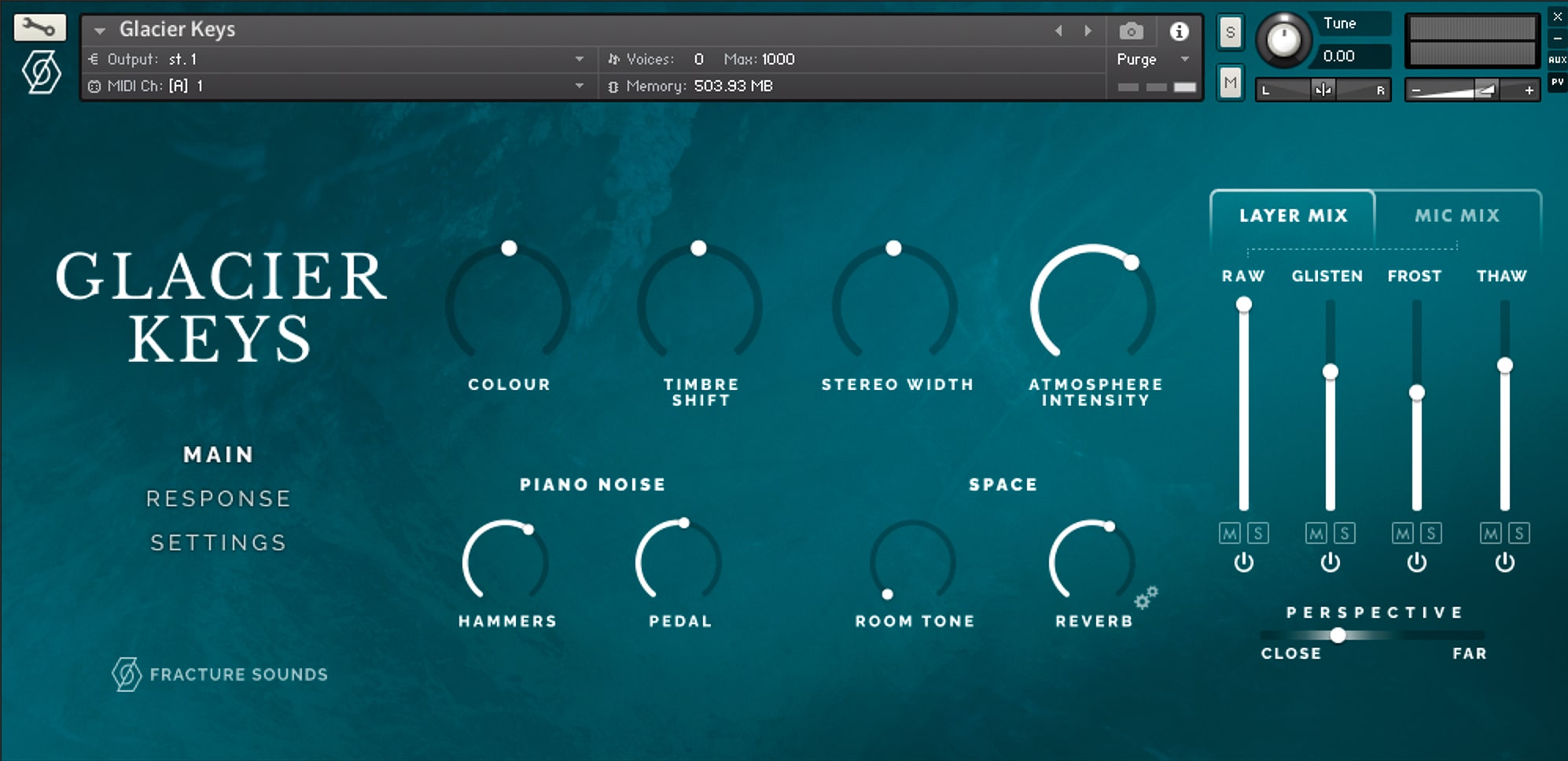This screenshot has height=761, width=1568.
Task: Switch to the LAYER MIX tab
Action: tap(1293, 215)
